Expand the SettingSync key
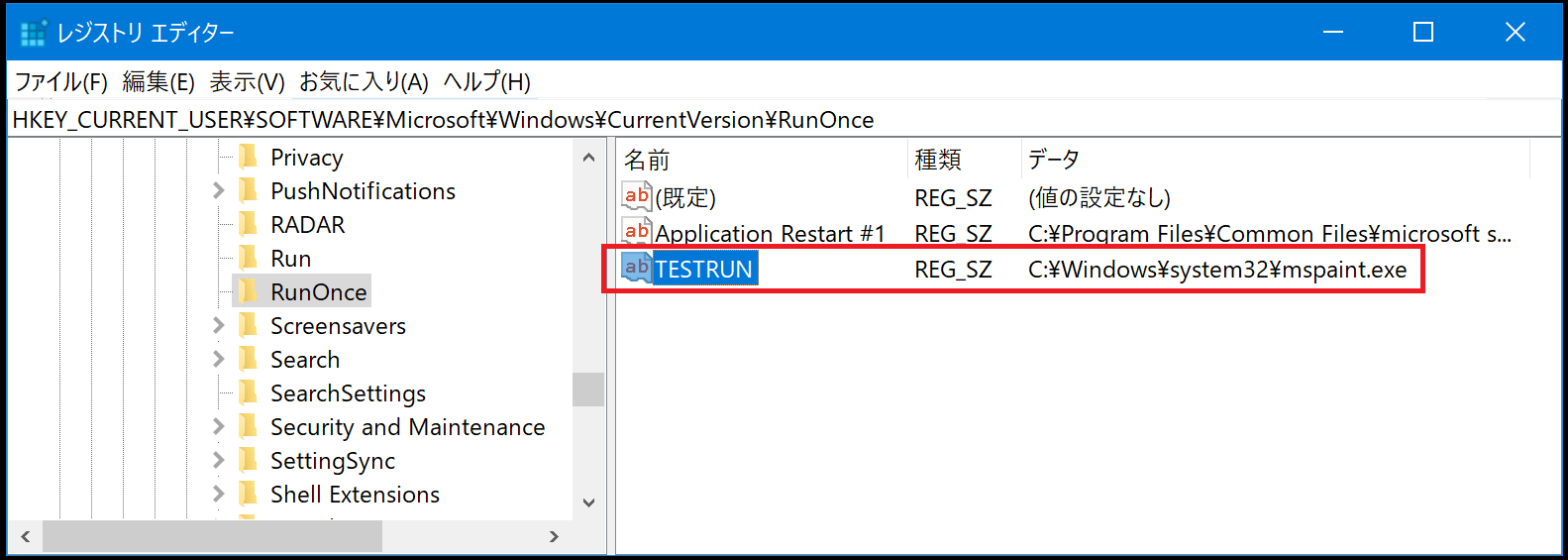The height and width of the screenshot is (560, 1568). click(219, 460)
